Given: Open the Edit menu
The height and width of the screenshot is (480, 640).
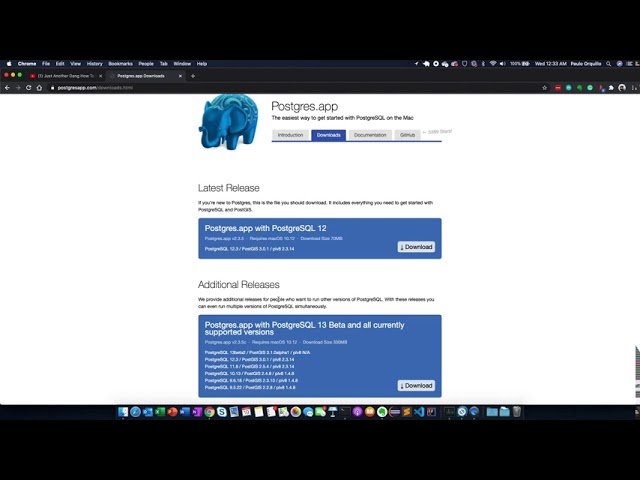Looking at the screenshot, I should pos(60,64).
